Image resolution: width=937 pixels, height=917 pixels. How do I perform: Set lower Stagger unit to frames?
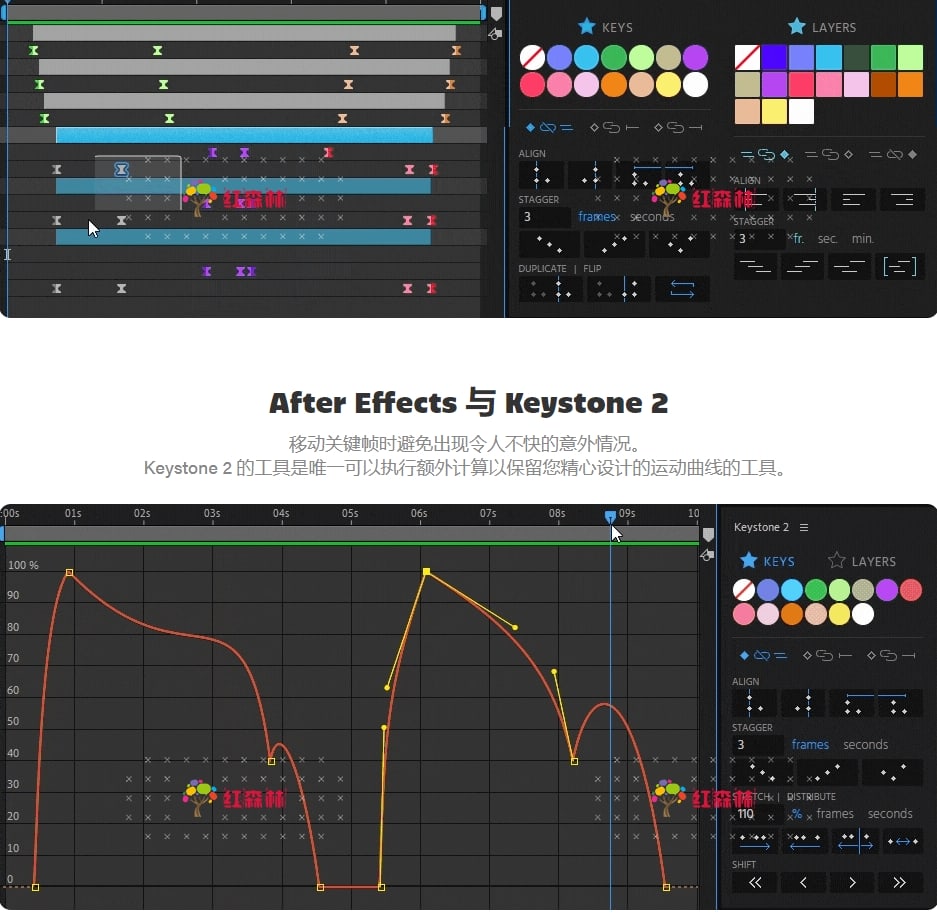click(x=810, y=744)
